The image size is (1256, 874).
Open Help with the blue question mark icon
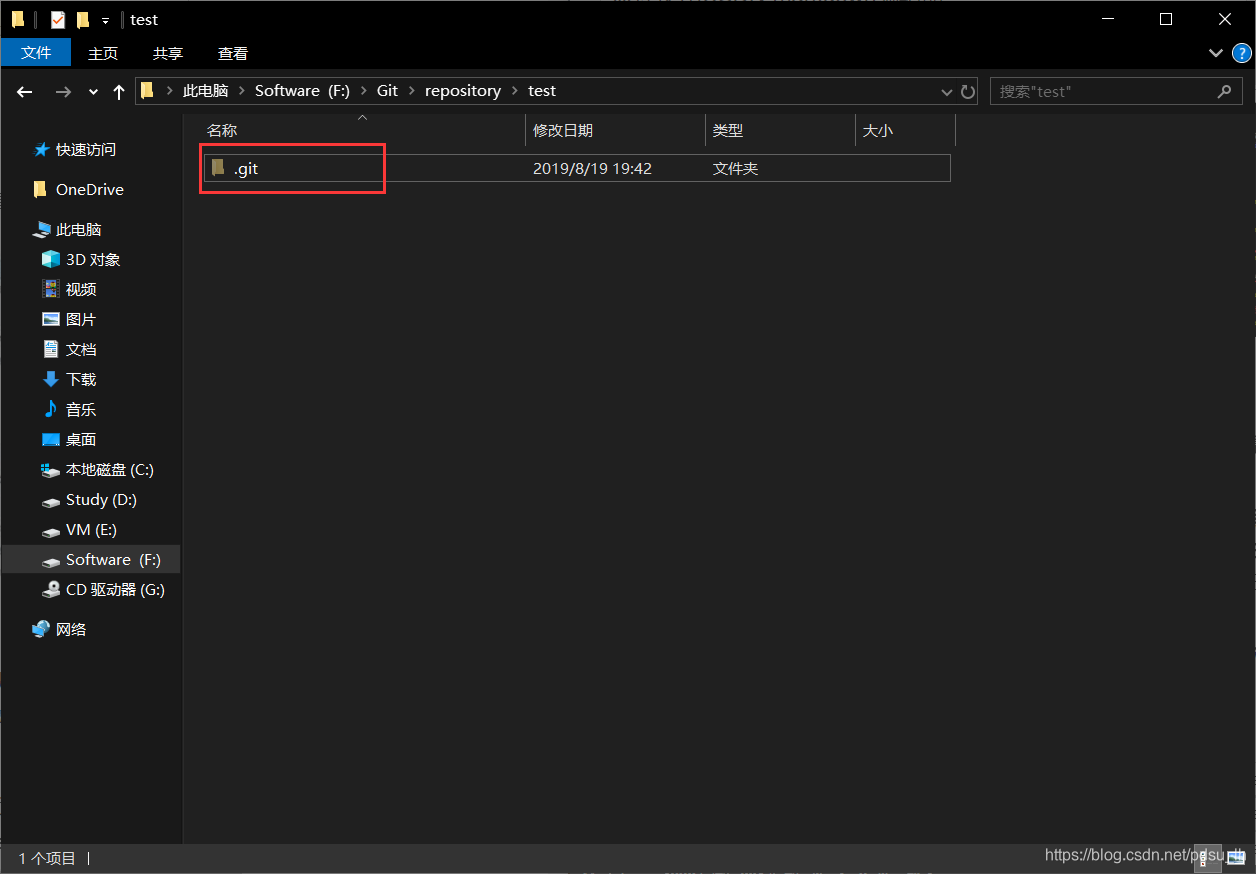pyautogui.click(x=1241, y=53)
